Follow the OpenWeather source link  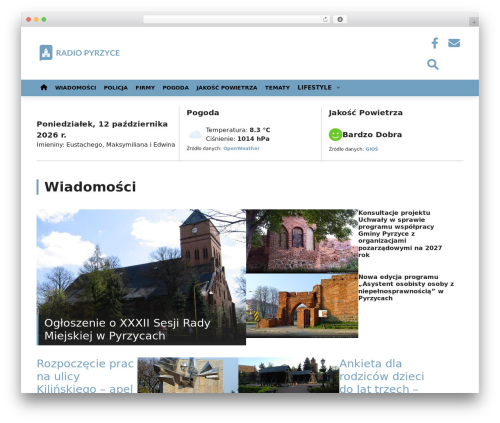point(241,148)
